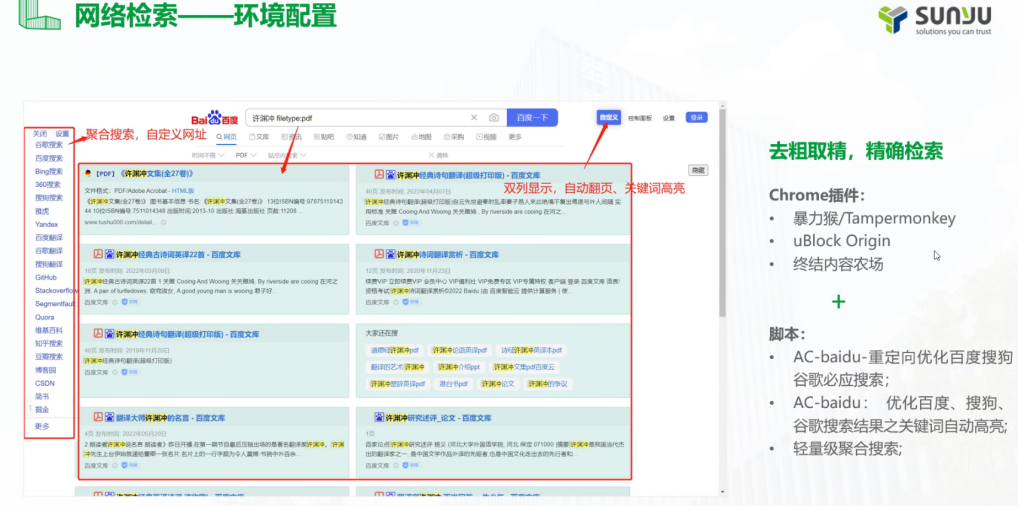Open the 谷歌搜索 link in the sidebar
The image size is (1018, 506).
pyautogui.click(x=49, y=145)
